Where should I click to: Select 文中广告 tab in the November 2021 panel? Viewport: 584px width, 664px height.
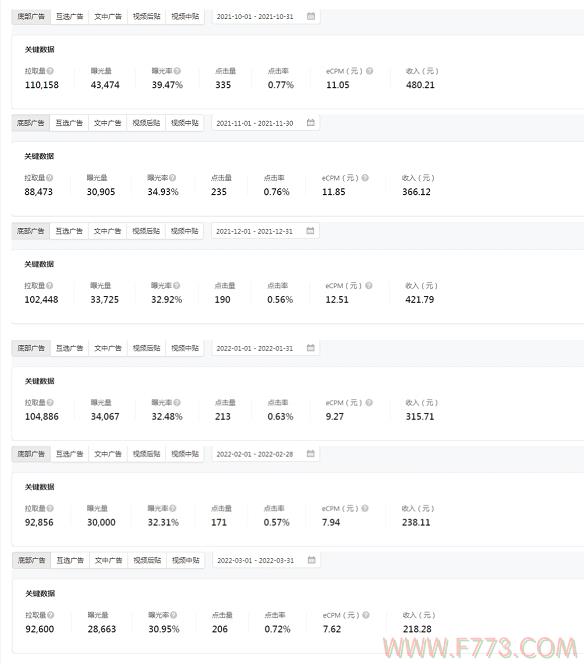108,123
